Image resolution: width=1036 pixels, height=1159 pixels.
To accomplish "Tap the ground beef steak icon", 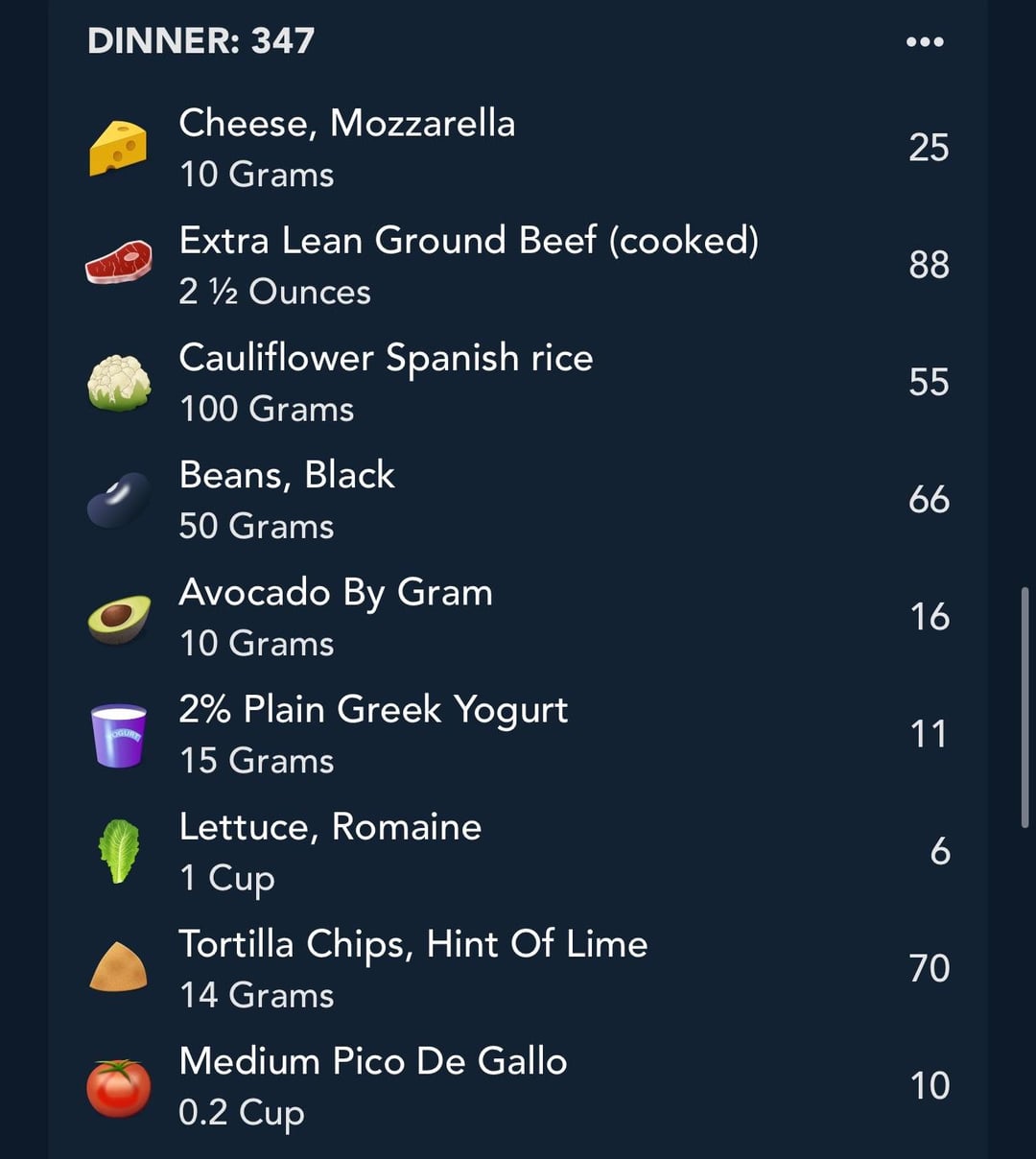I will coord(118,262).
